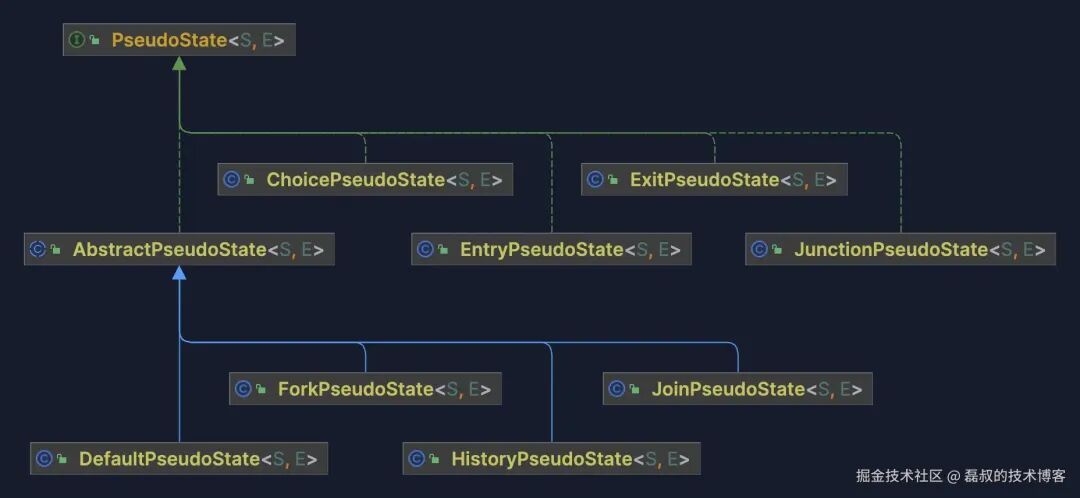Select the PseudoState interface node
The width and height of the screenshot is (1080, 498).
pyautogui.click(x=179, y=40)
